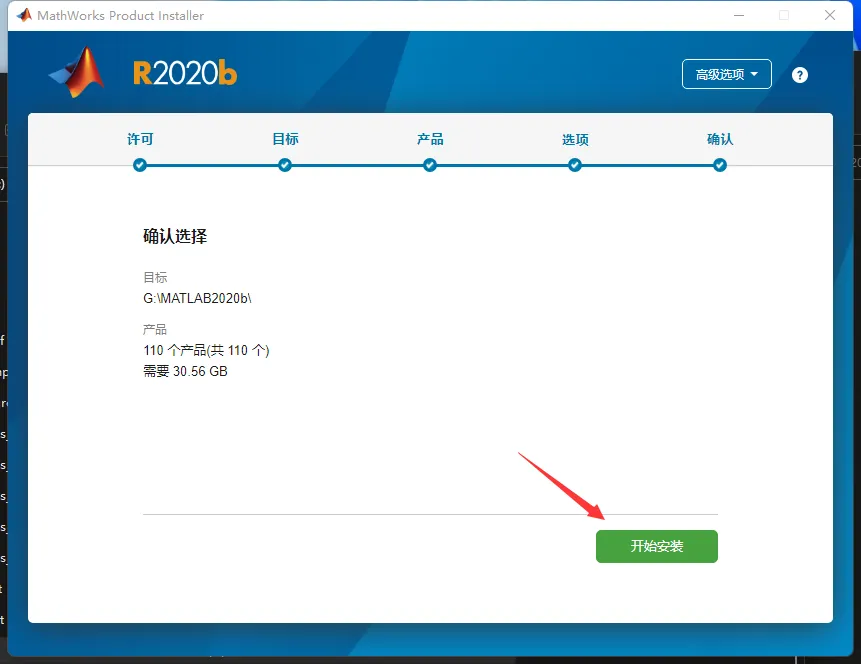Click the MathWorks icon in title bar
The width and height of the screenshot is (861, 664).
coord(24,15)
